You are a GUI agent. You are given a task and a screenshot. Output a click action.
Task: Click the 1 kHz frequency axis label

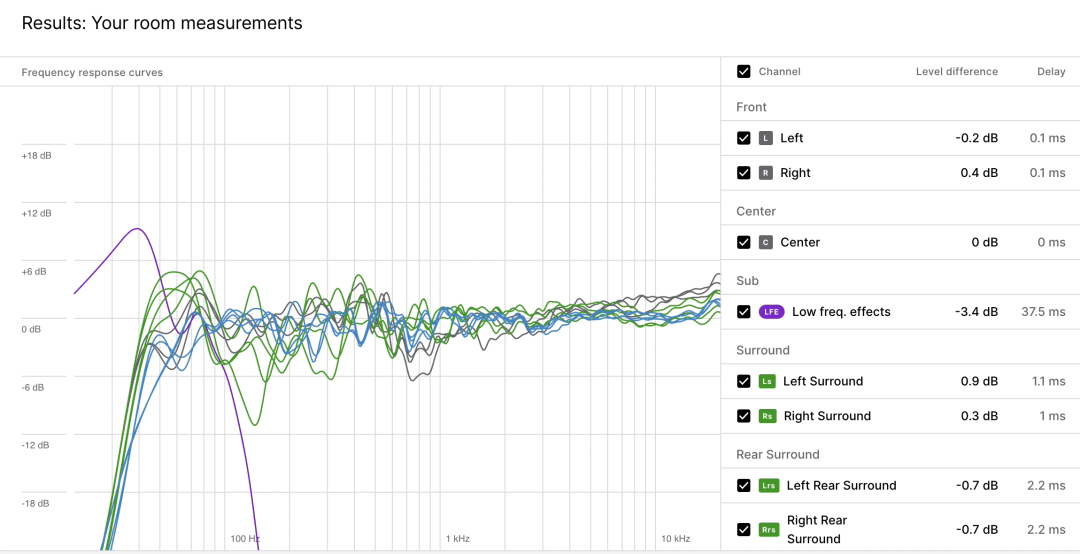(457, 538)
